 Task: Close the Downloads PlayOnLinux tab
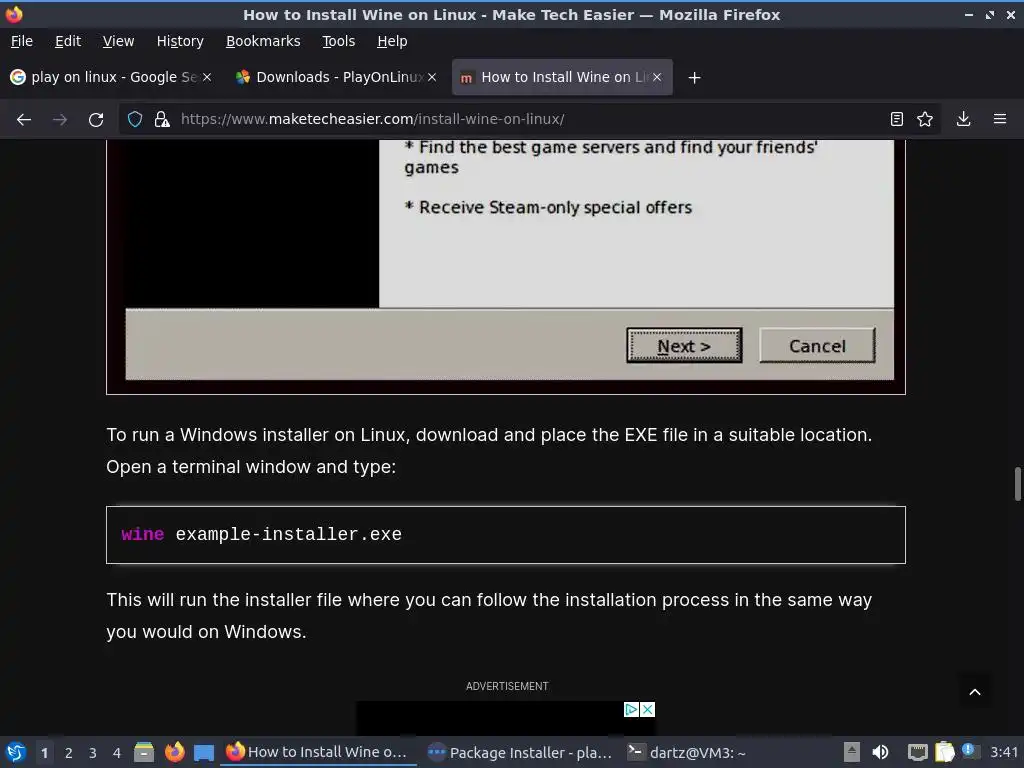pos(432,77)
